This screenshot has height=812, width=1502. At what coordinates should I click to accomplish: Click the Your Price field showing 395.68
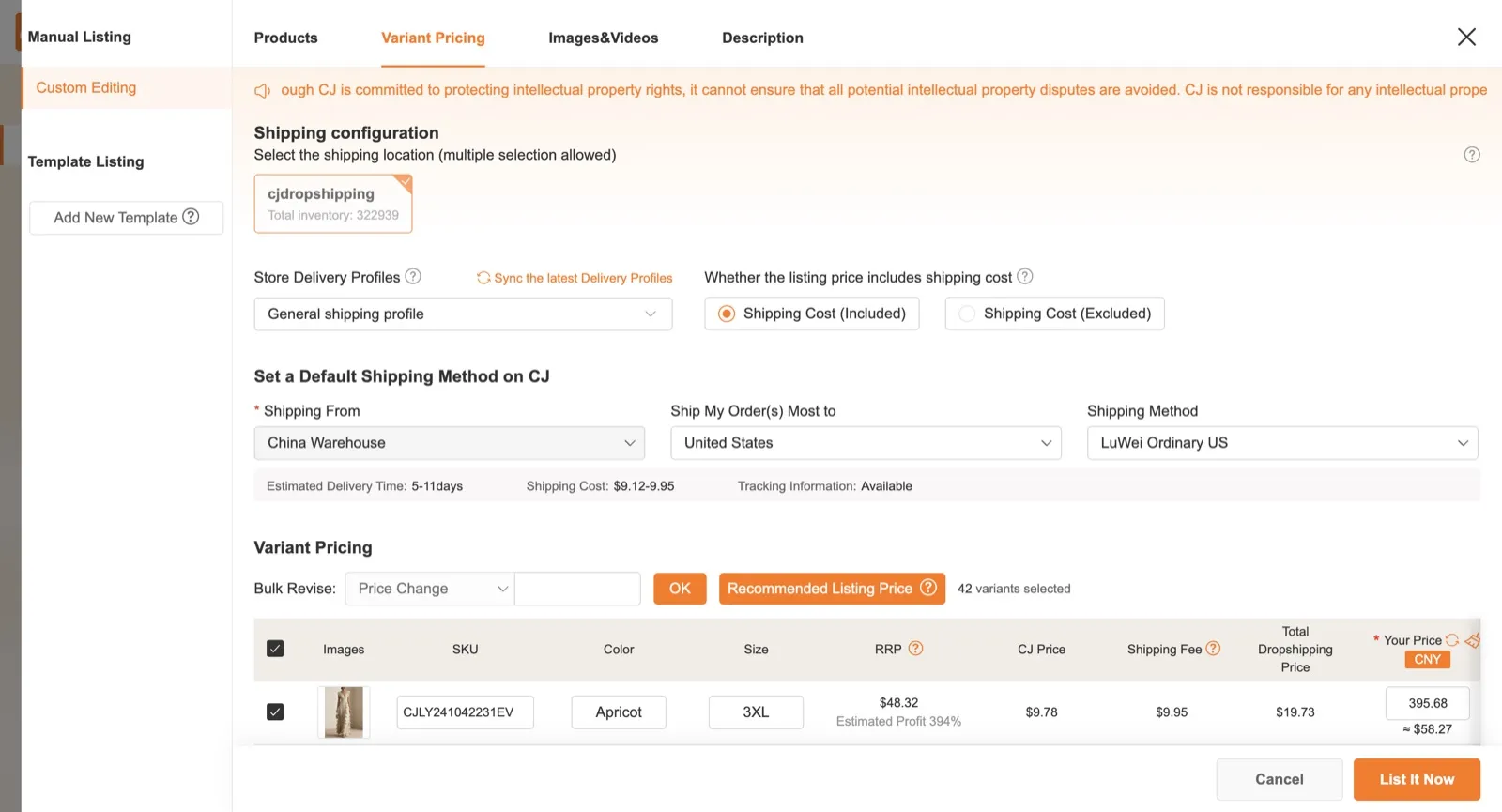(1427, 703)
